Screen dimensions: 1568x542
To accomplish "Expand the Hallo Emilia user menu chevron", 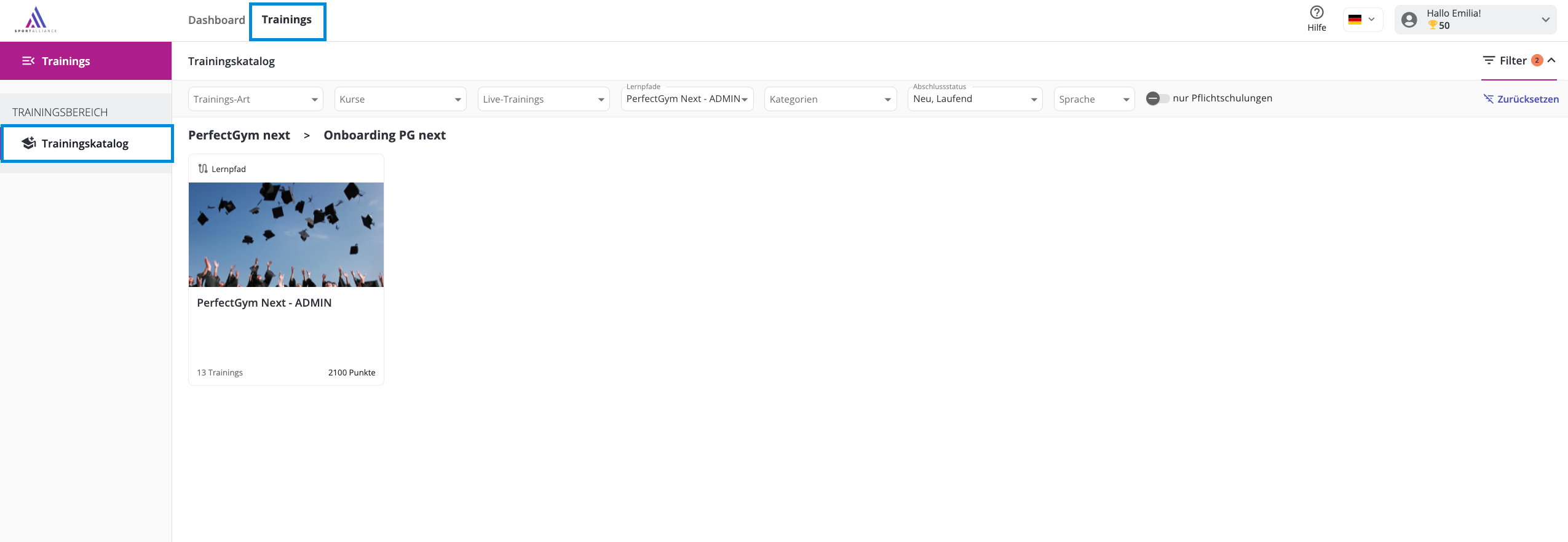I will [1545, 20].
